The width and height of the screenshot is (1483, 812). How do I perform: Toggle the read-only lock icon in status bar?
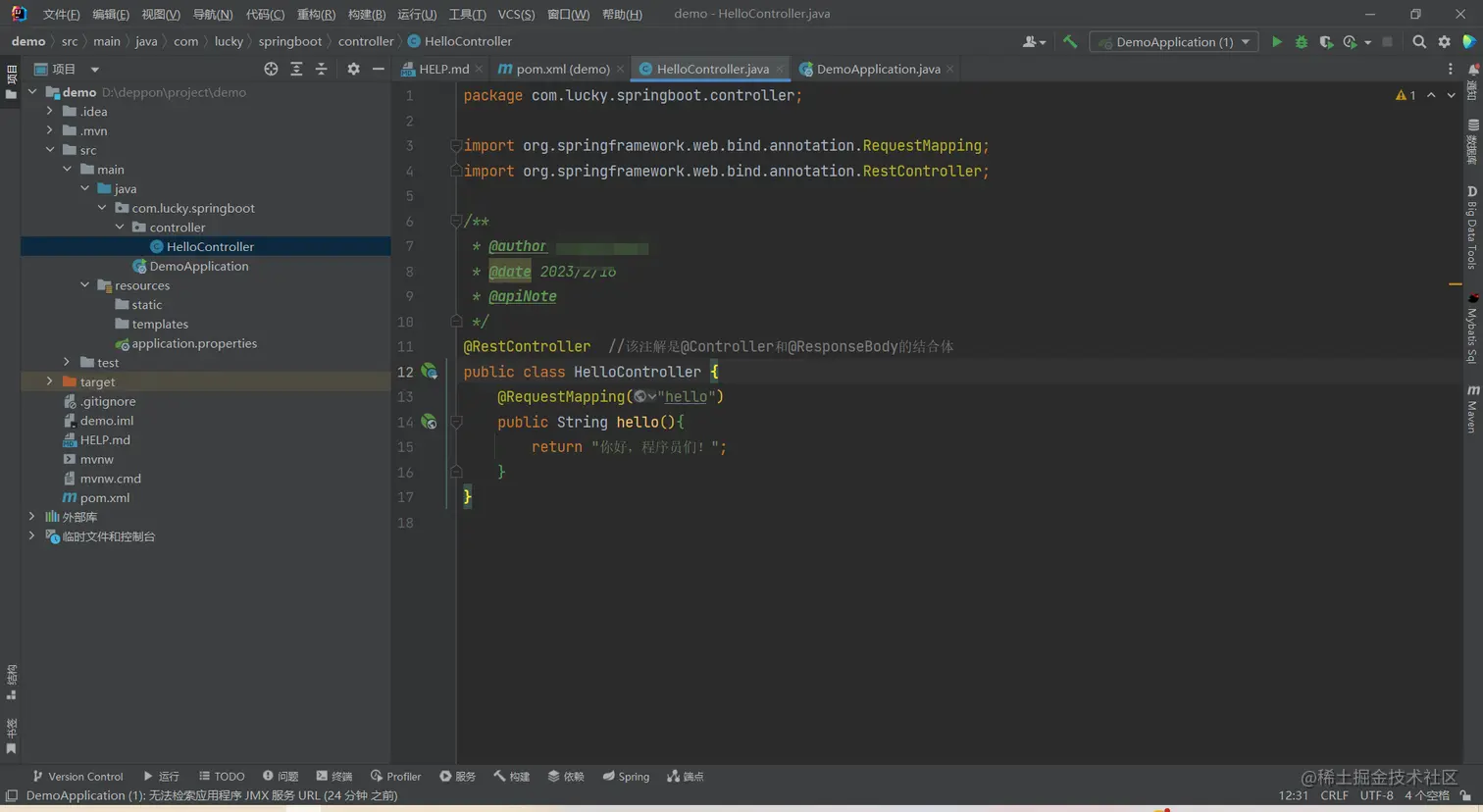1465,795
